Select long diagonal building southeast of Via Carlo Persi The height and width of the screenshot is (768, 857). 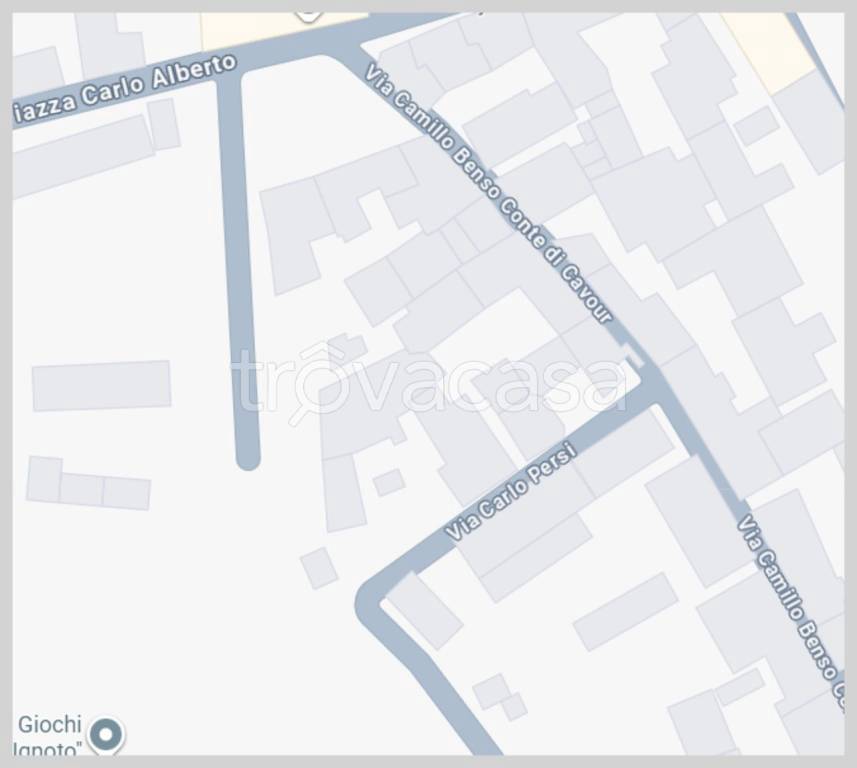point(626,612)
